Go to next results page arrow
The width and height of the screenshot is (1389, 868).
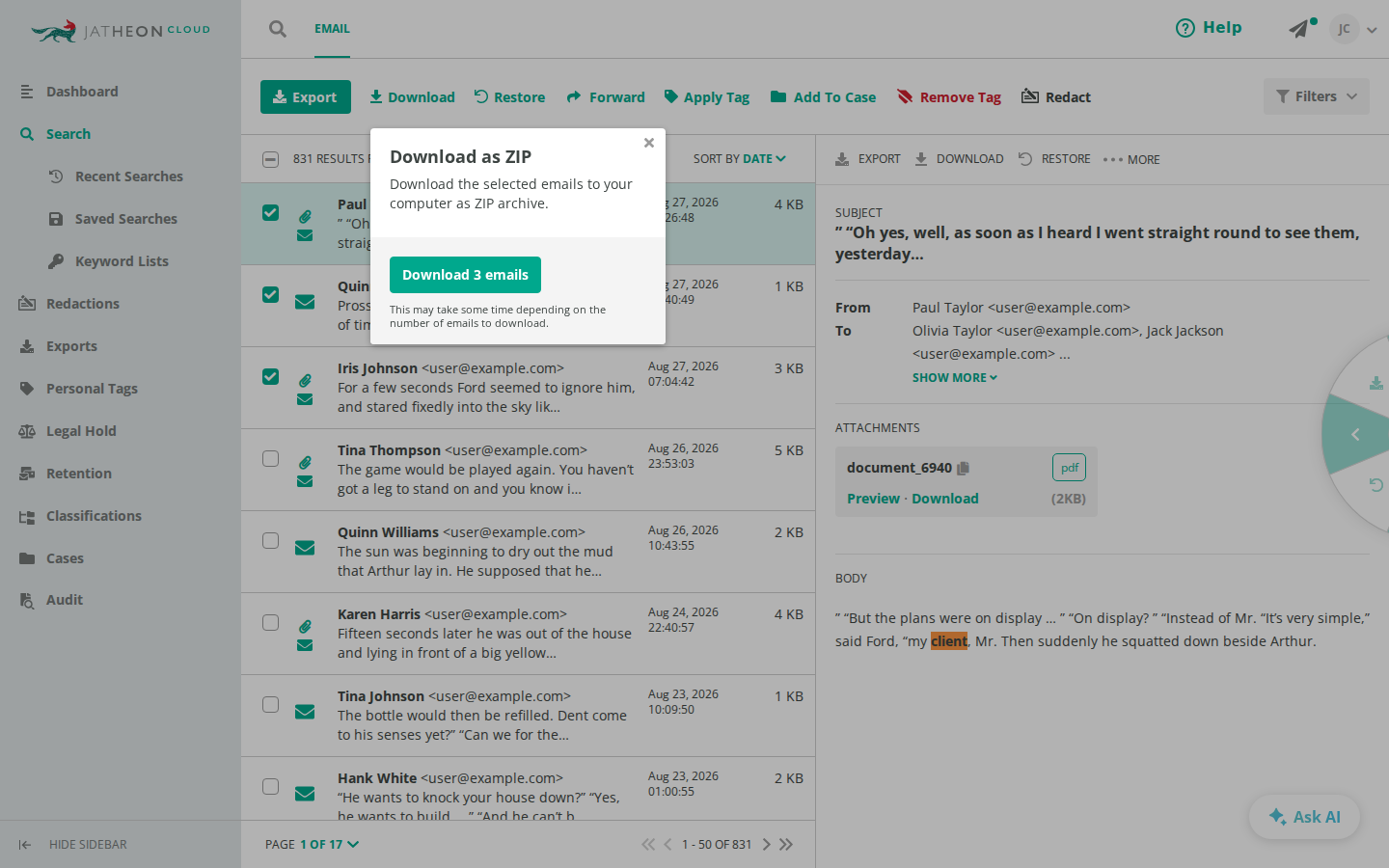coord(767,845)
